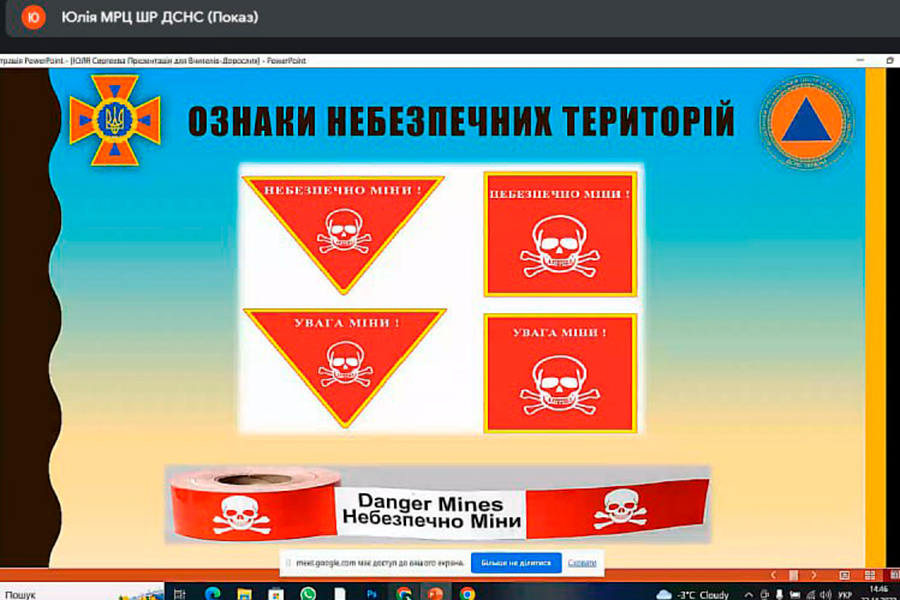Image resolution: width=900 pixels, height=600 pixels.
Task: Click the 'ОЗНАКИ НЕБЕЗПЕЧНИХ ТЕРИТОРІЙ' slide heading
Action: tap(461, 121)
